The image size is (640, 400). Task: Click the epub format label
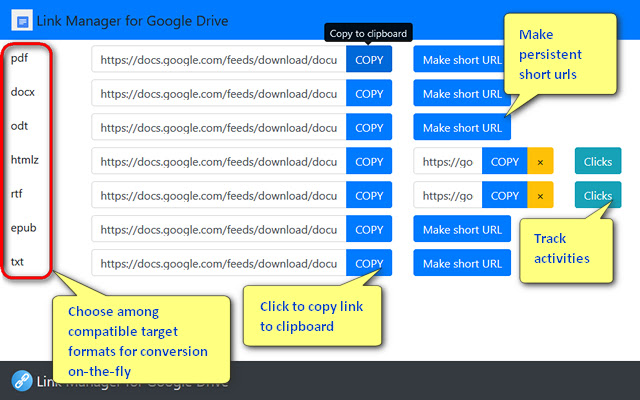tap(24, 228)
